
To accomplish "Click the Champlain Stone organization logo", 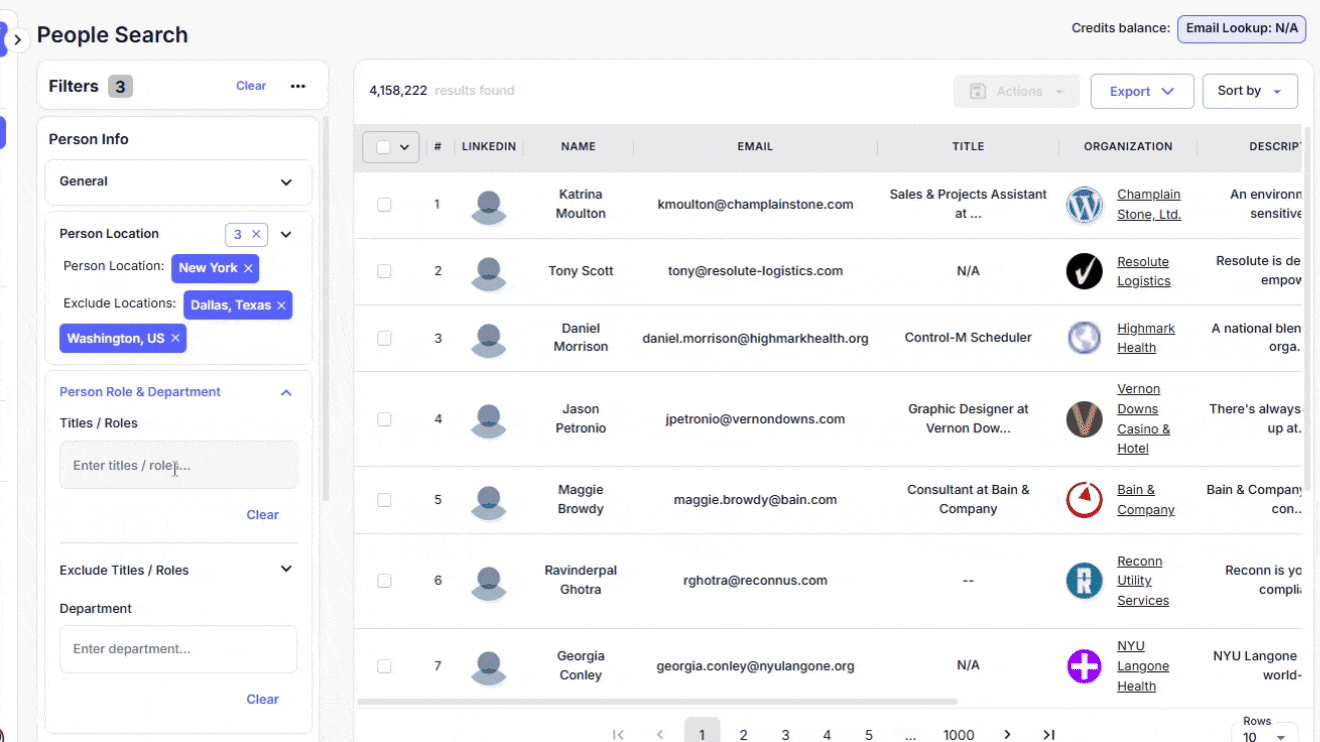I will click(x=1084, y=205).
